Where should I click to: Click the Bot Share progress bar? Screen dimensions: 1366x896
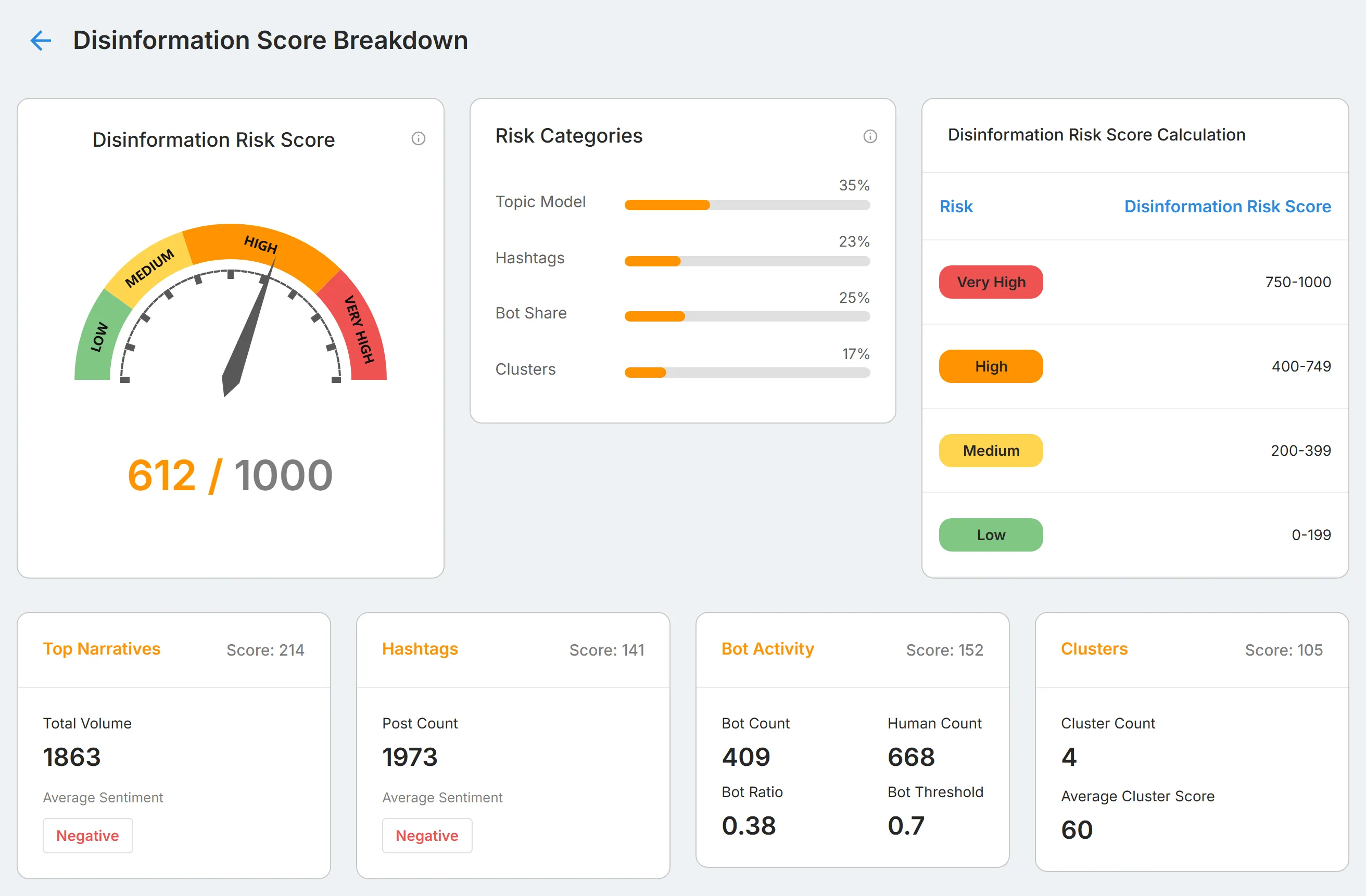point(747,316)
